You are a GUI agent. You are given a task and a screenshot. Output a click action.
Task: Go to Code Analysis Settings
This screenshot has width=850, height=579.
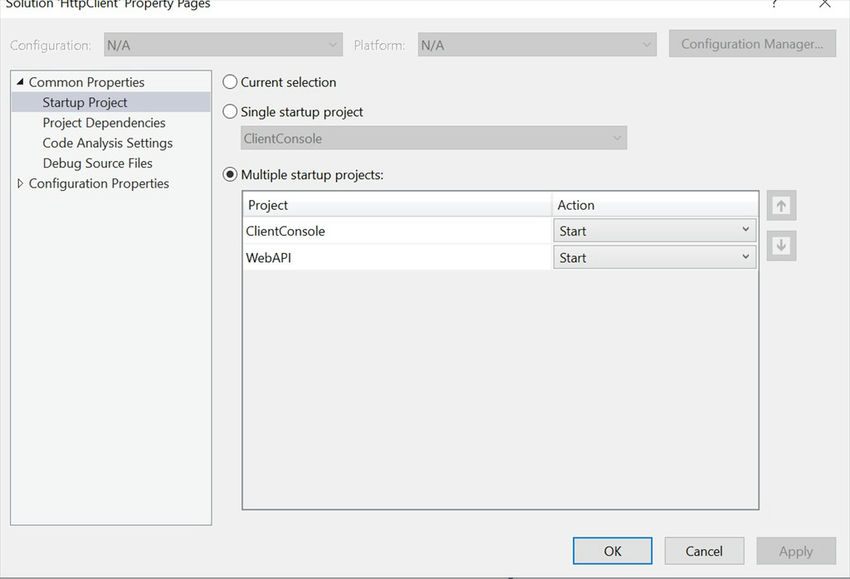click(x=107, y=143)
